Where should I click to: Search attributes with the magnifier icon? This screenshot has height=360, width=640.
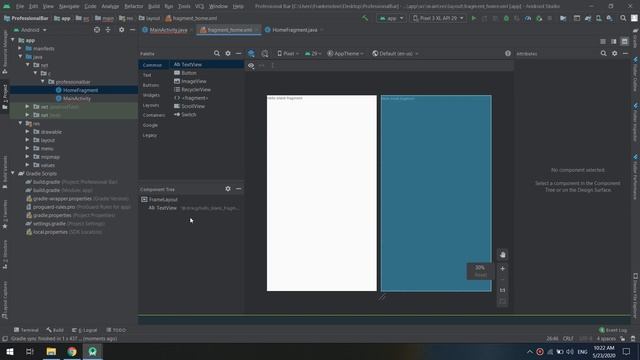coord(603,53)
